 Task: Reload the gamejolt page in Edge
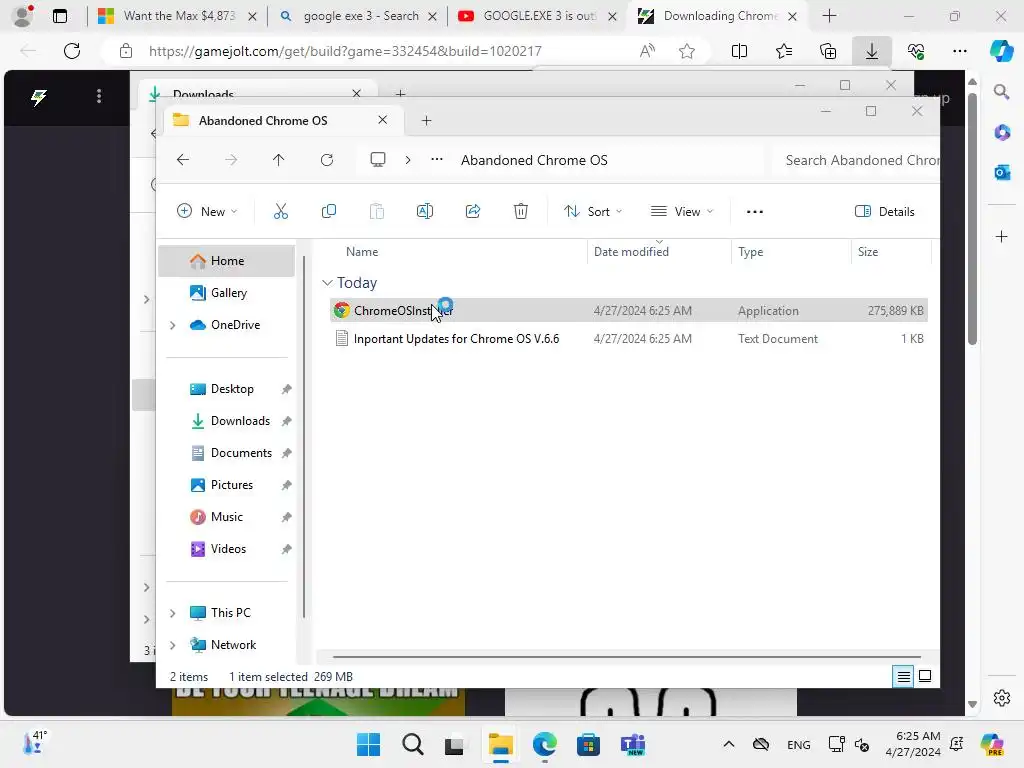tap(72, 51)
